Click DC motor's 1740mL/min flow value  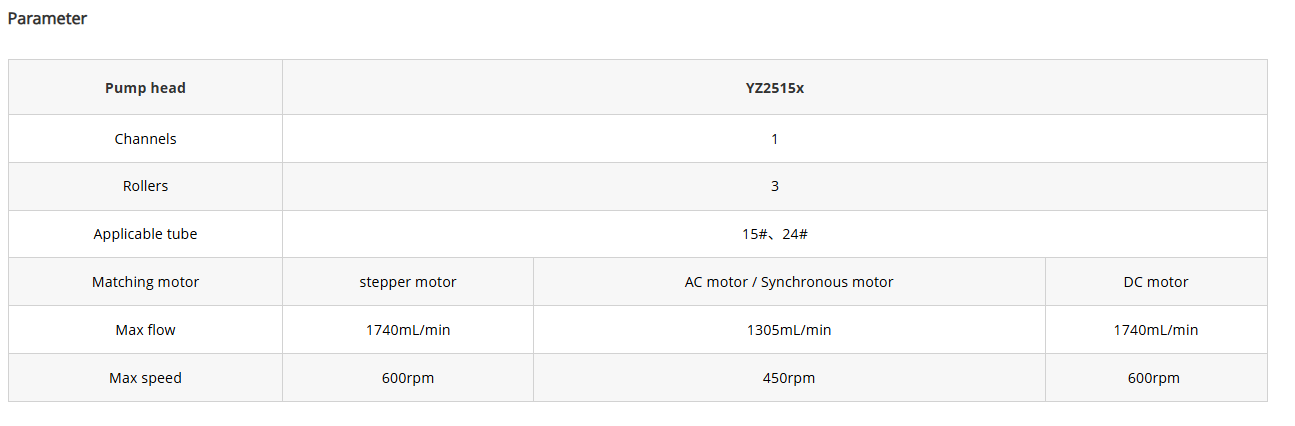click(1156, 330)
